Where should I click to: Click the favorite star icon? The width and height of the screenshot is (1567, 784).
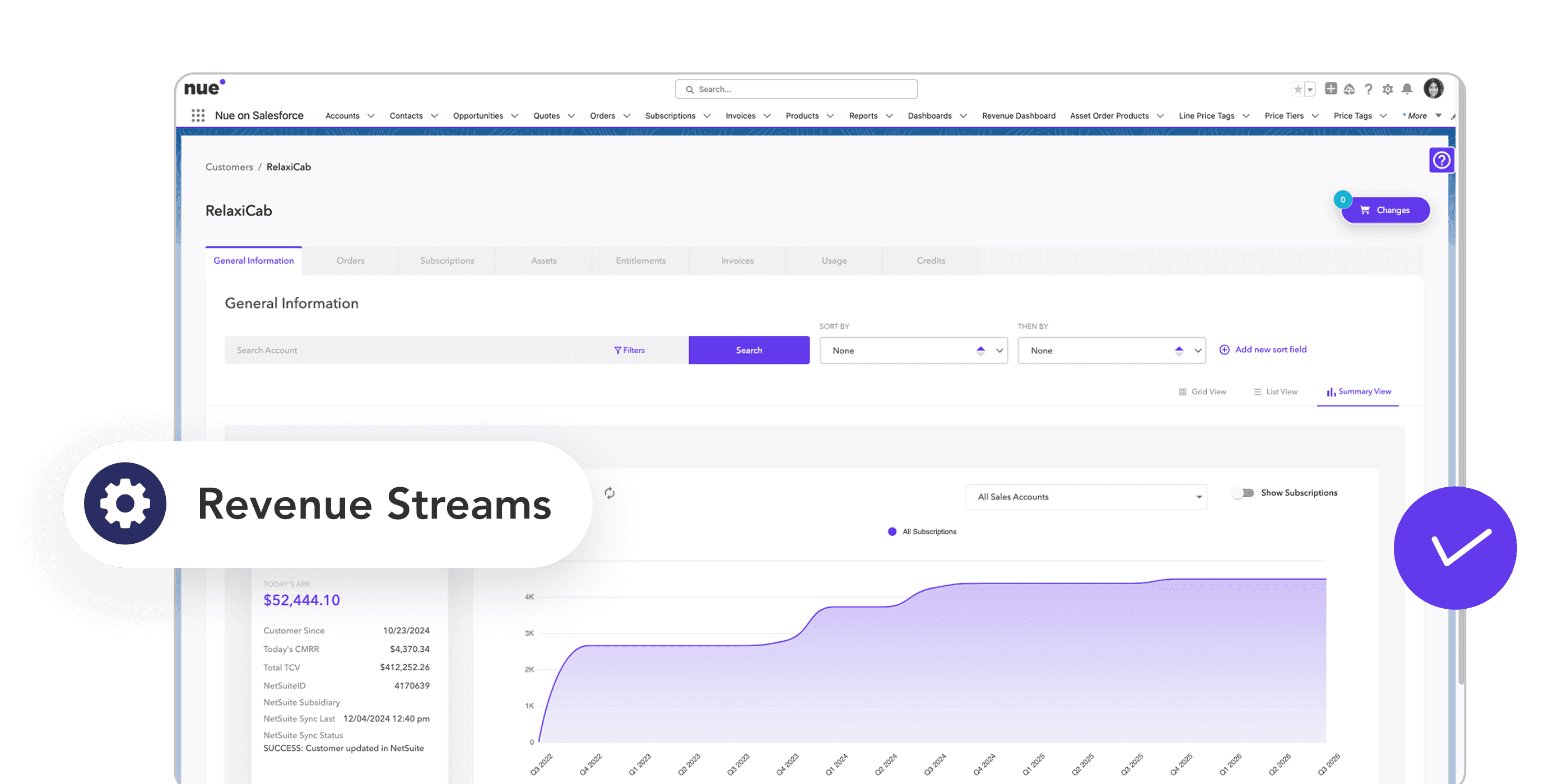[x=1297, y=90]
